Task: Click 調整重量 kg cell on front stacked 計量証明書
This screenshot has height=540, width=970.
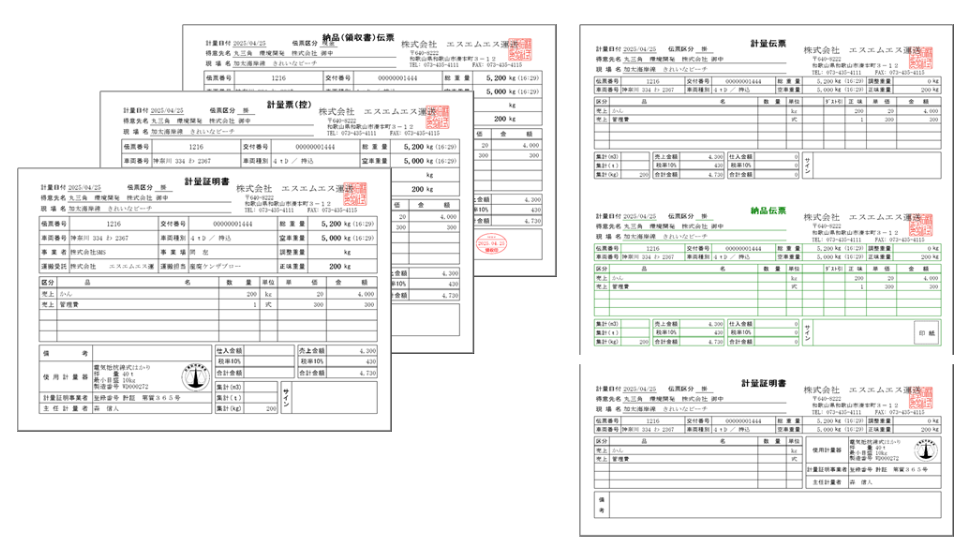Action: 343,252
